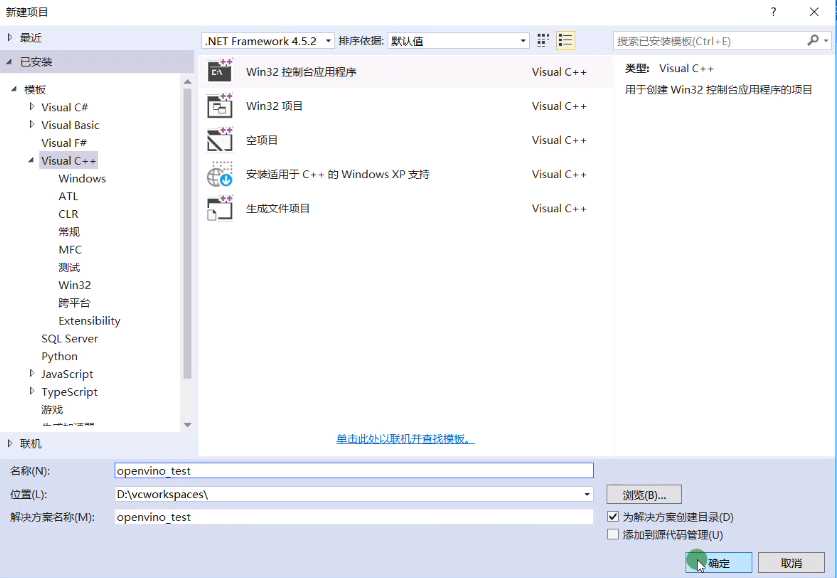Select the 常规 template category
The height and width of the screenshot is (578, 837).
tap(69, 232)
